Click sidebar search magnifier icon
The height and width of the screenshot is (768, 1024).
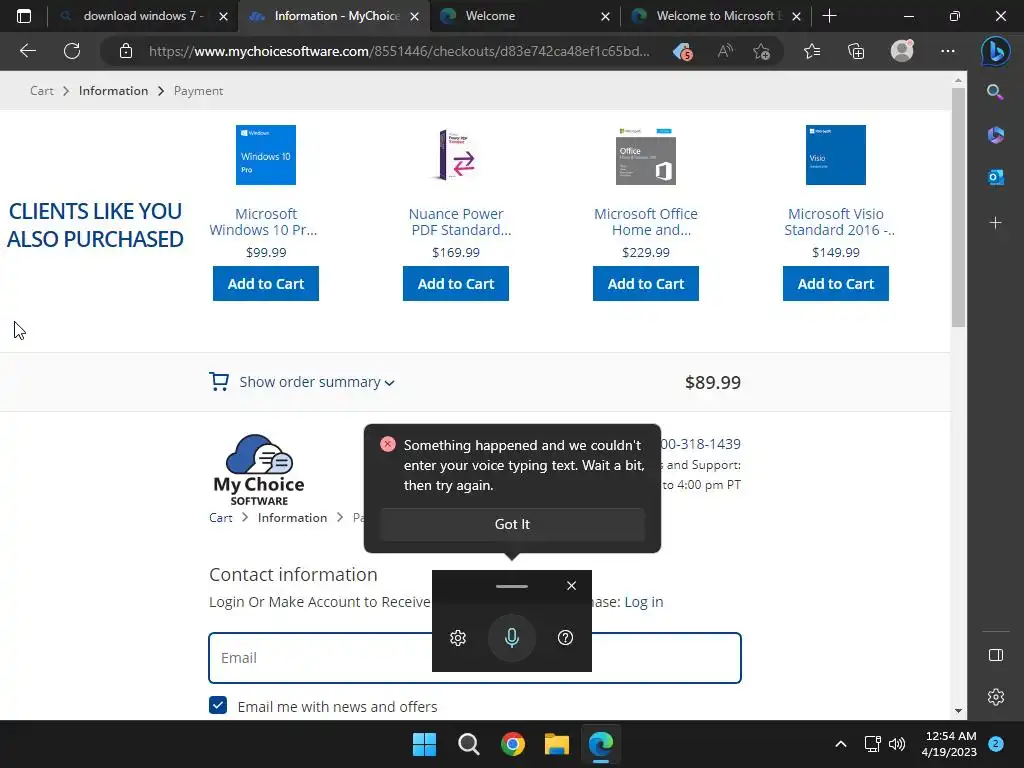tap(995, 92)
